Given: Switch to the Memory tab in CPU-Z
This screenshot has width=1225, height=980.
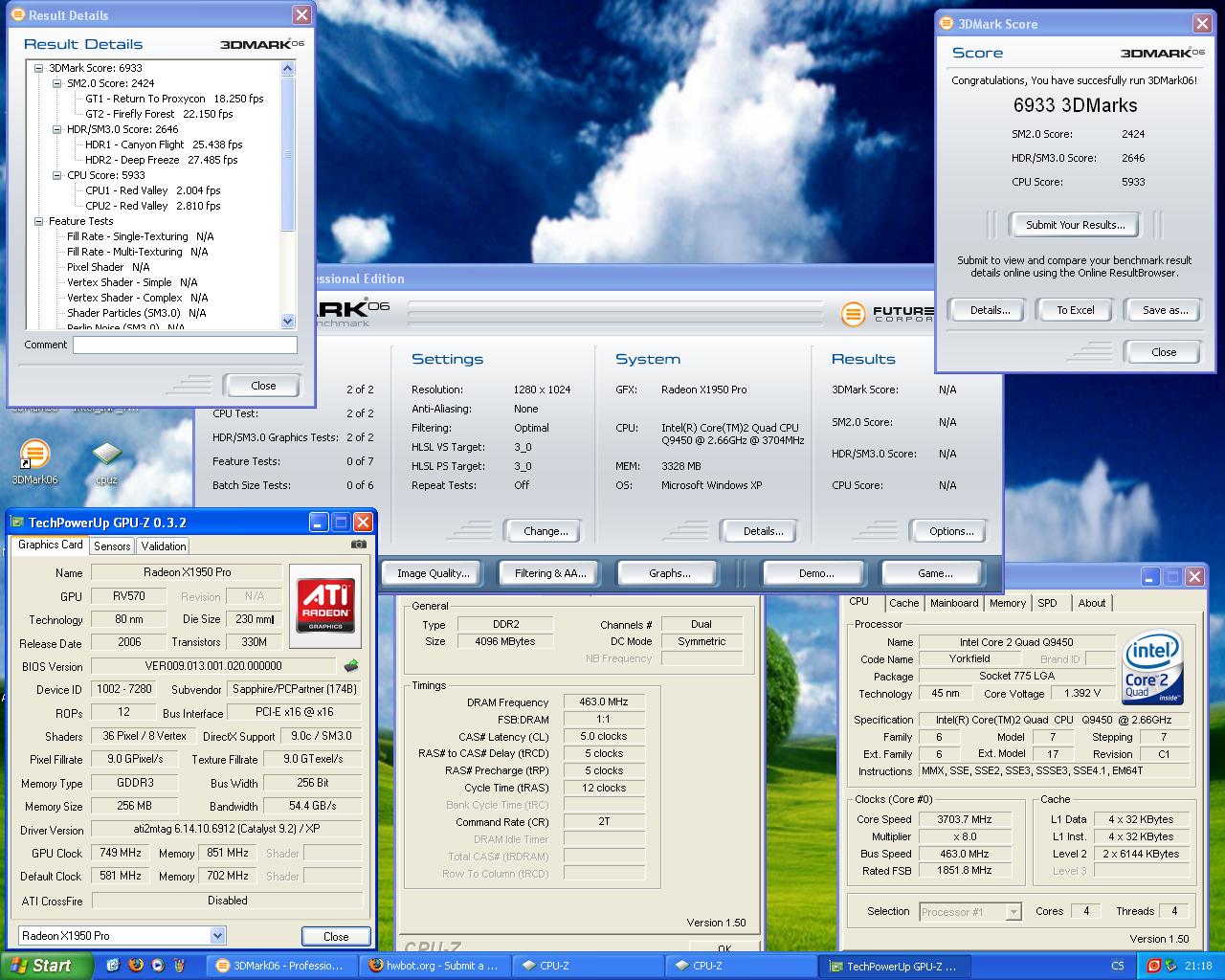Looking at the screenshot, I should pyautogui.click(x=1007, y=603).
